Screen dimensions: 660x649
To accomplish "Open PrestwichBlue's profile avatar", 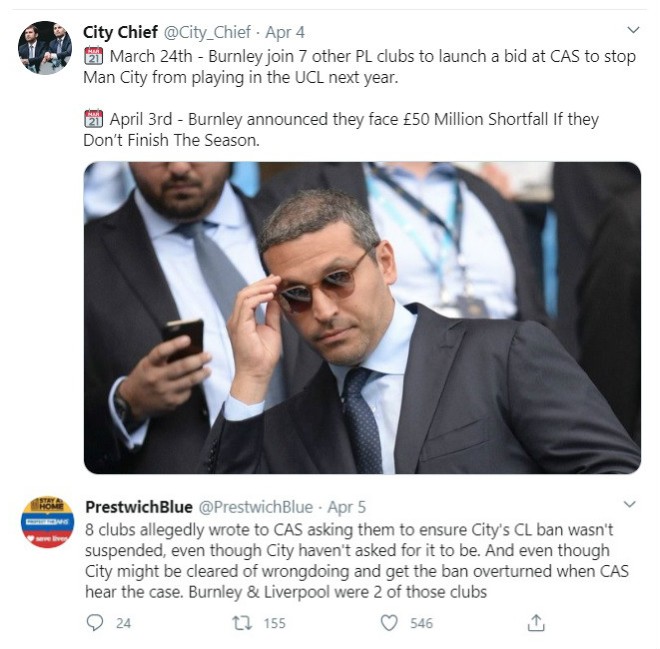I will coord(45,521).
